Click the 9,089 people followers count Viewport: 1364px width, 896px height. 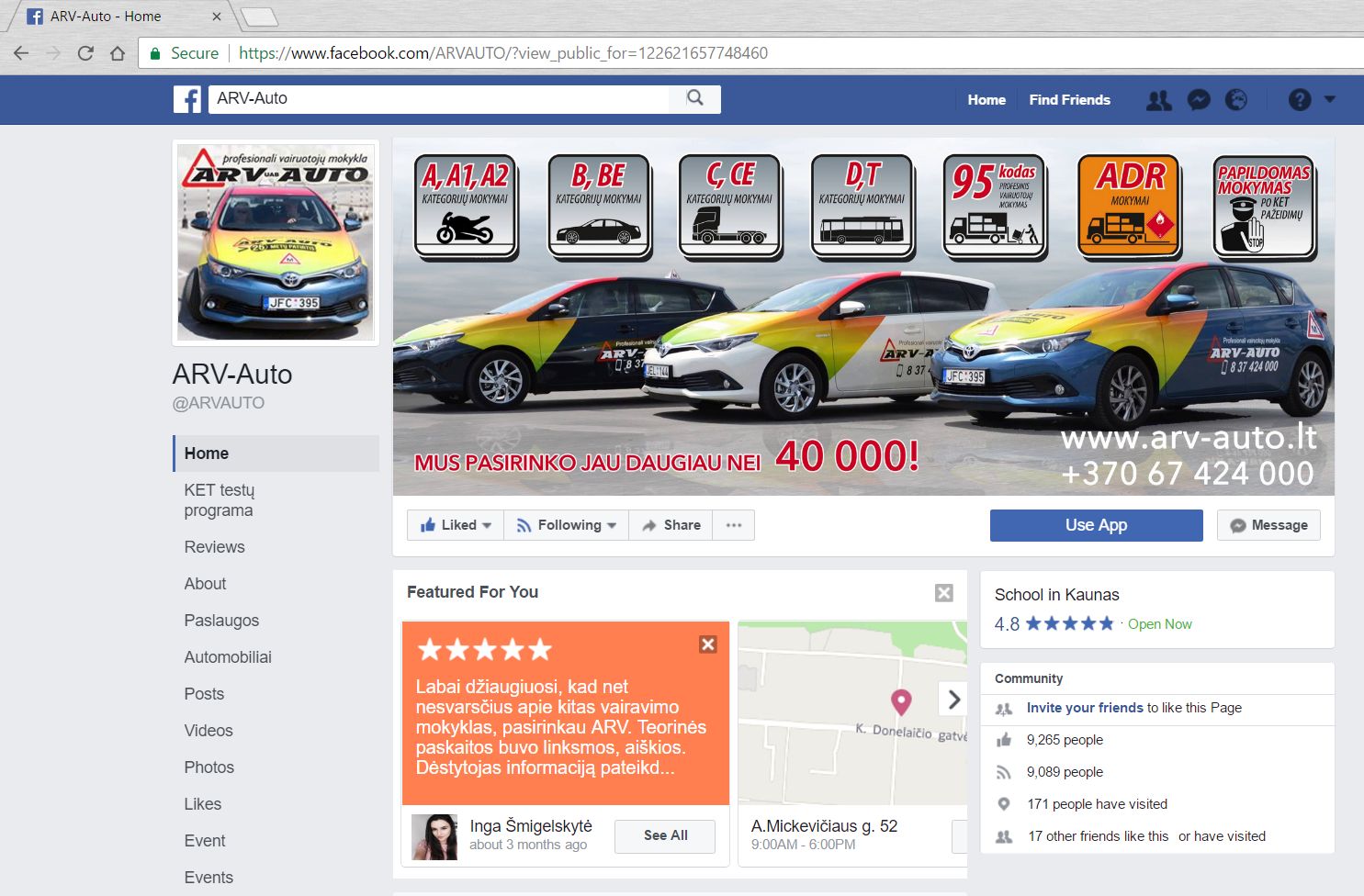(1065, 772)
